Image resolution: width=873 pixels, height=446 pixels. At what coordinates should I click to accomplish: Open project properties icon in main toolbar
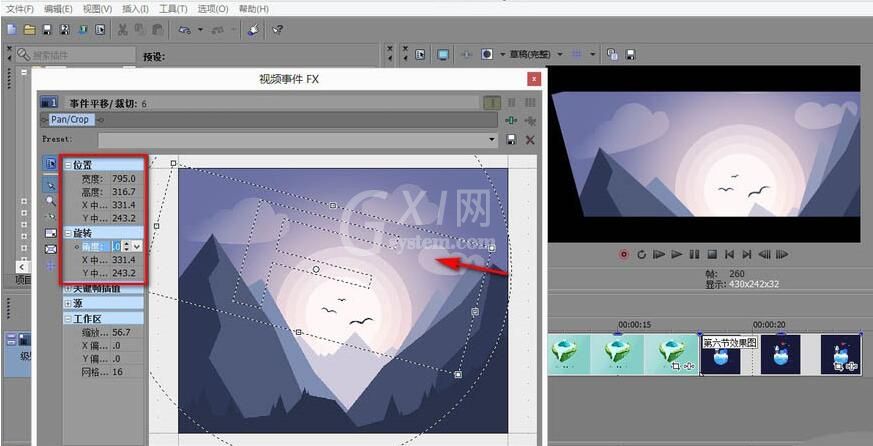100,30
